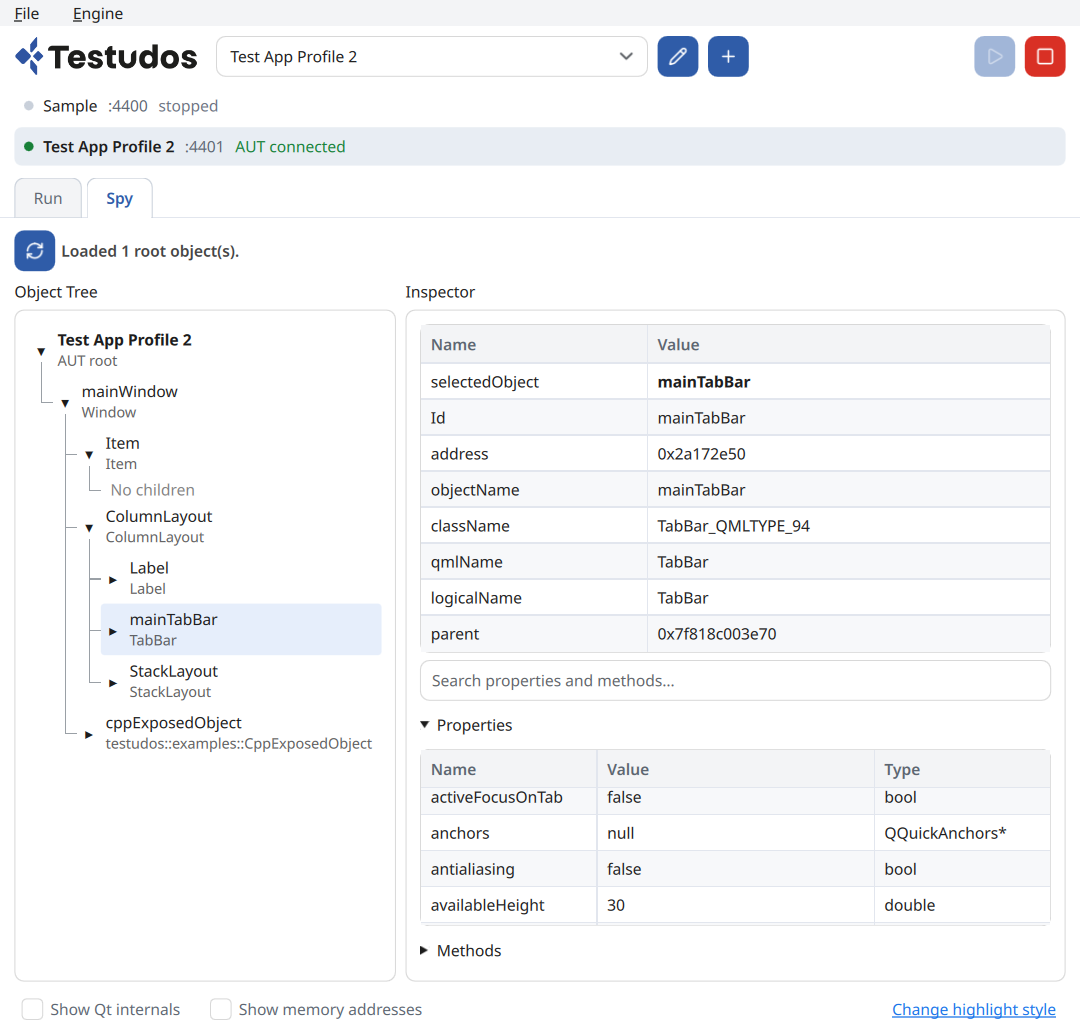Open the Test App Profile 2 dropdown
The height and width of the screenshot is (1032, 1080).
click(431, 56)
